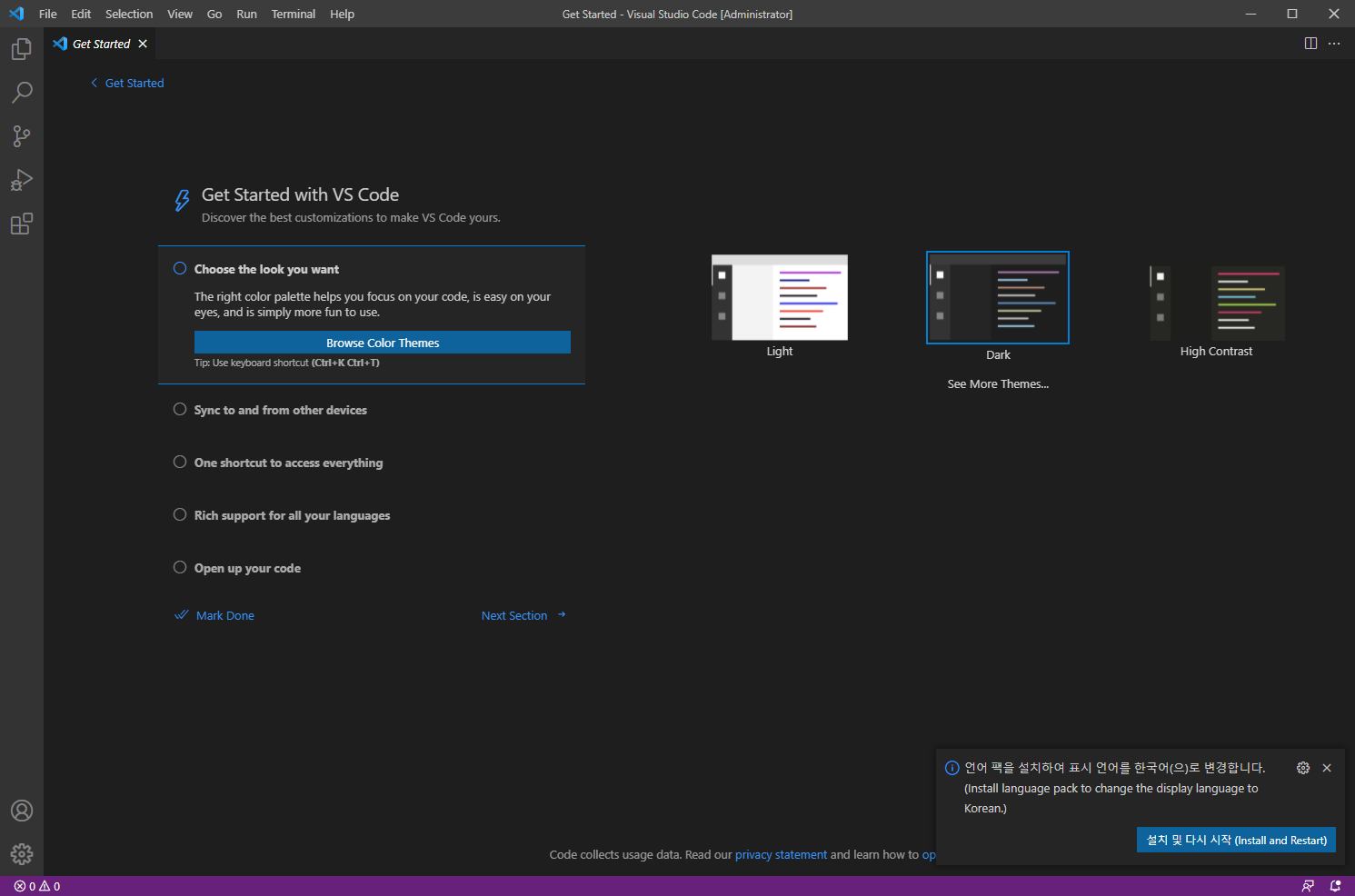1355x896 pixels.
Task: Click the keyboard shortcut tip text
Action: click(287, 363)
